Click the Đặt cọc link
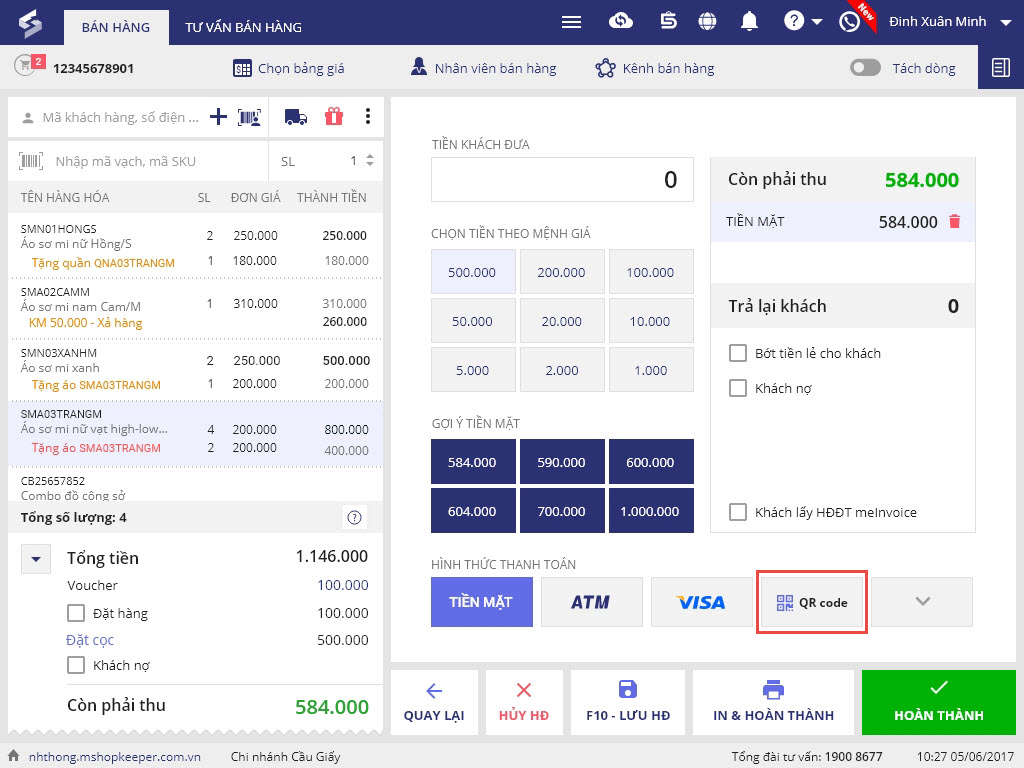 [x=90, y=640]
